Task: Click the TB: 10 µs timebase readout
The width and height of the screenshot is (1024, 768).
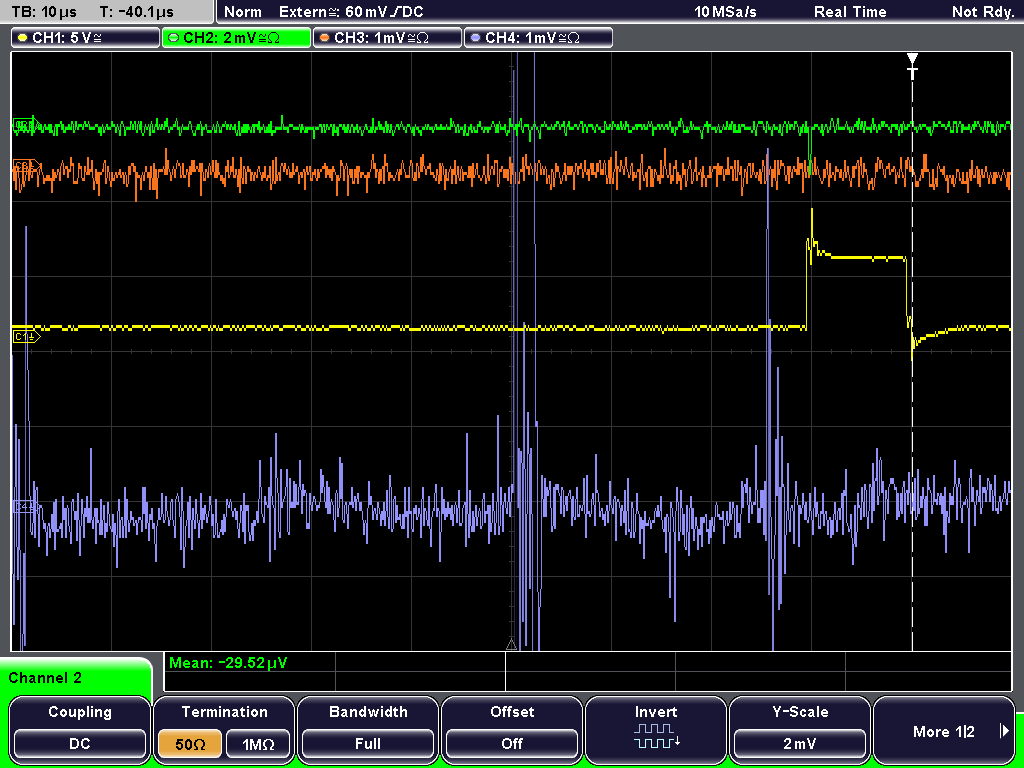Action: point(44,12)
